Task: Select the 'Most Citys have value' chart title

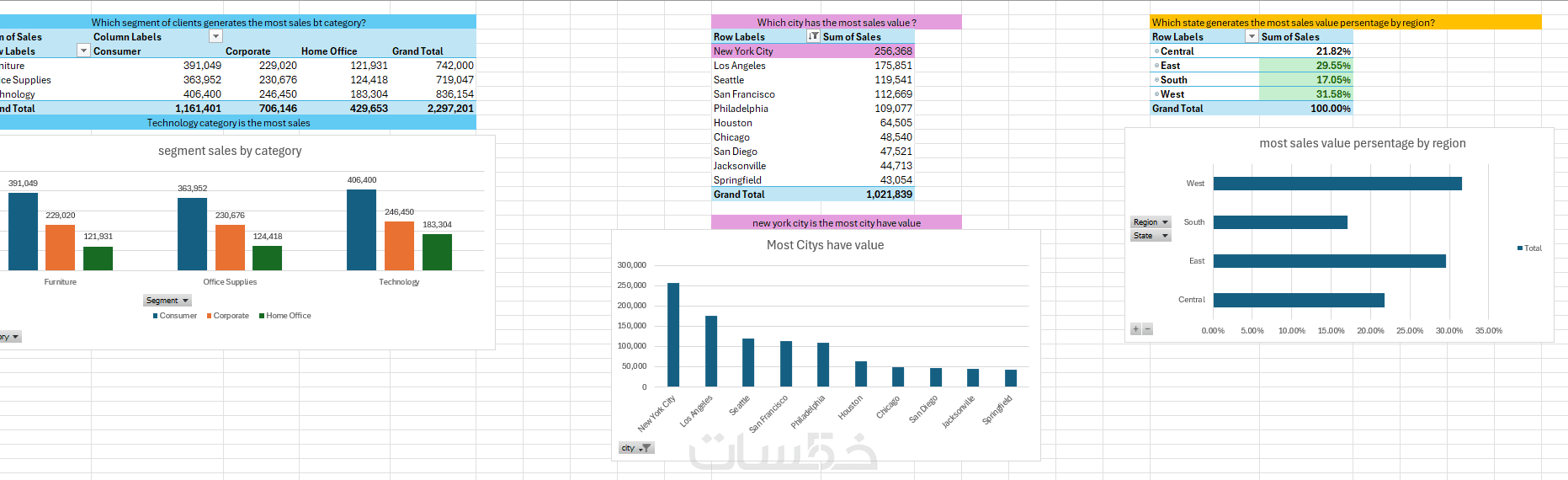Action: (x=825, y=245)
